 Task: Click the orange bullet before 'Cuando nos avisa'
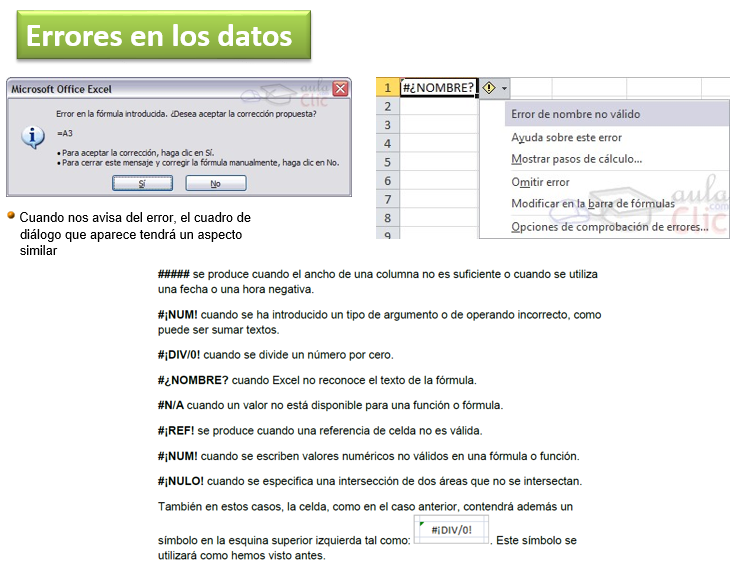[11, 216]
